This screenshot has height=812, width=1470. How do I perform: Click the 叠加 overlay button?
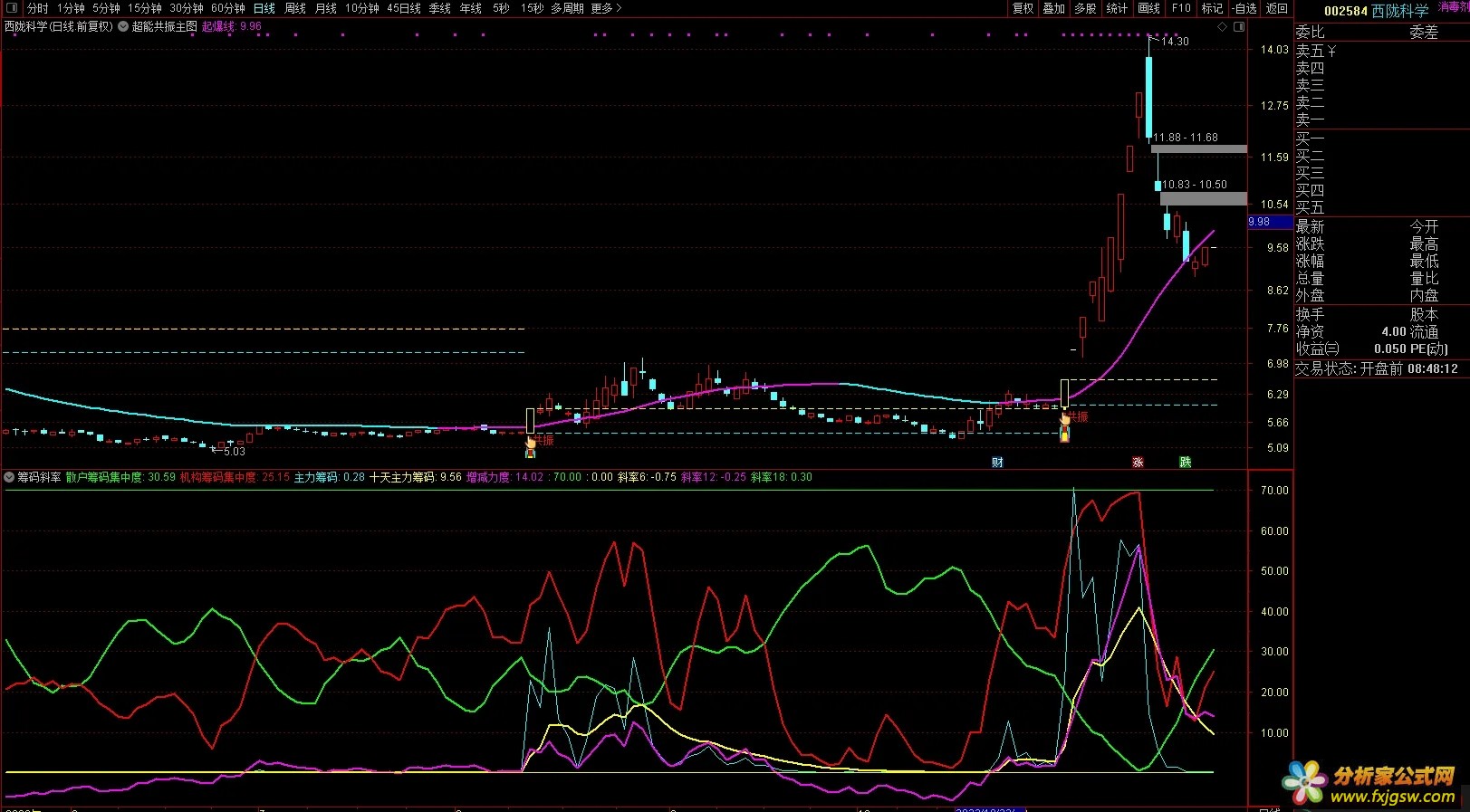pos(1054,8)
